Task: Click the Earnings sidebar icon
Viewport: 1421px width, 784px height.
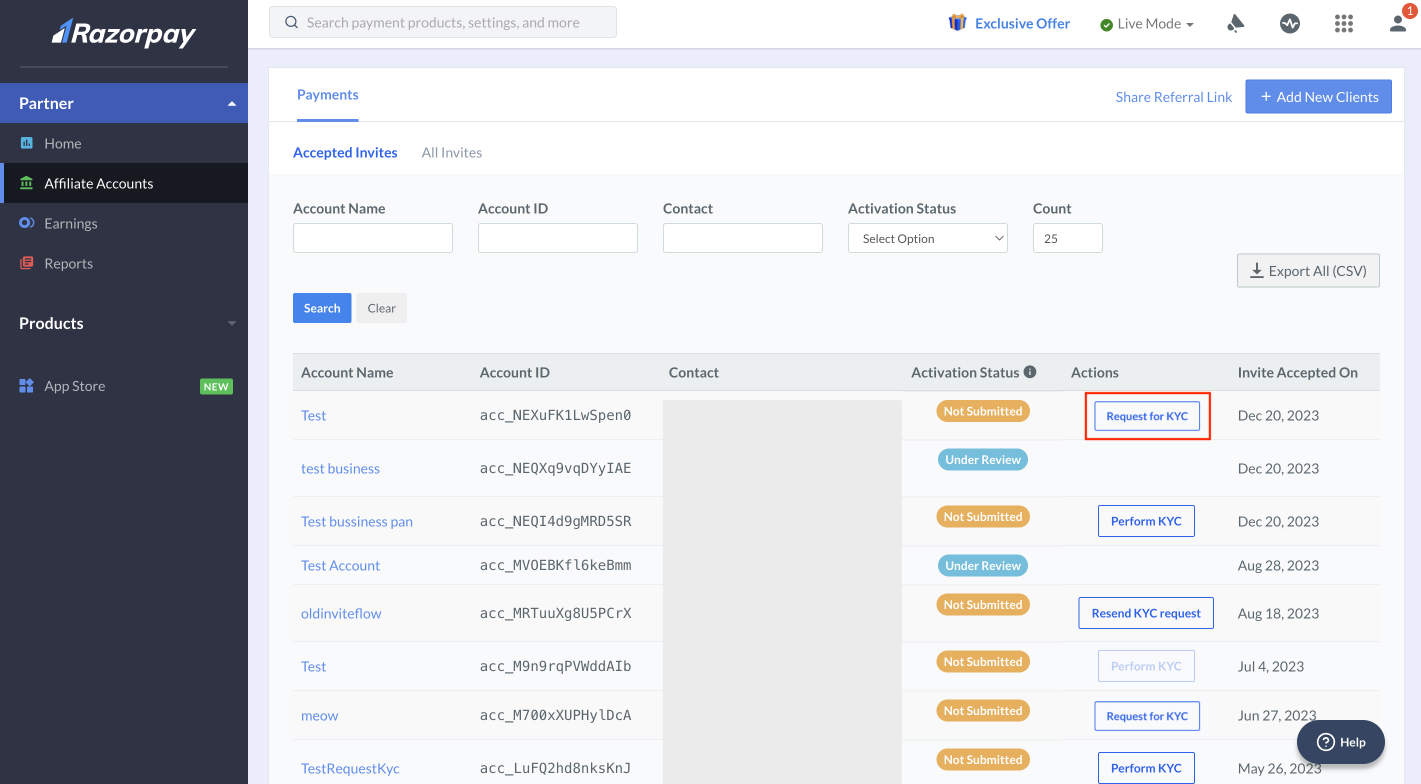Action: coord(27,223)
